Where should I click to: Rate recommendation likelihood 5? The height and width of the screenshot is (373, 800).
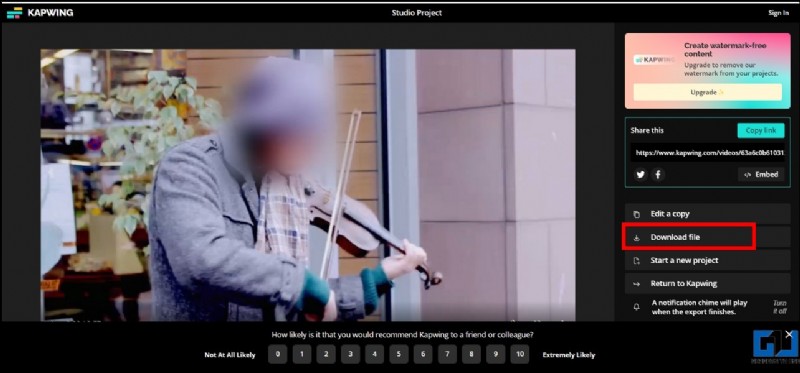399,354
